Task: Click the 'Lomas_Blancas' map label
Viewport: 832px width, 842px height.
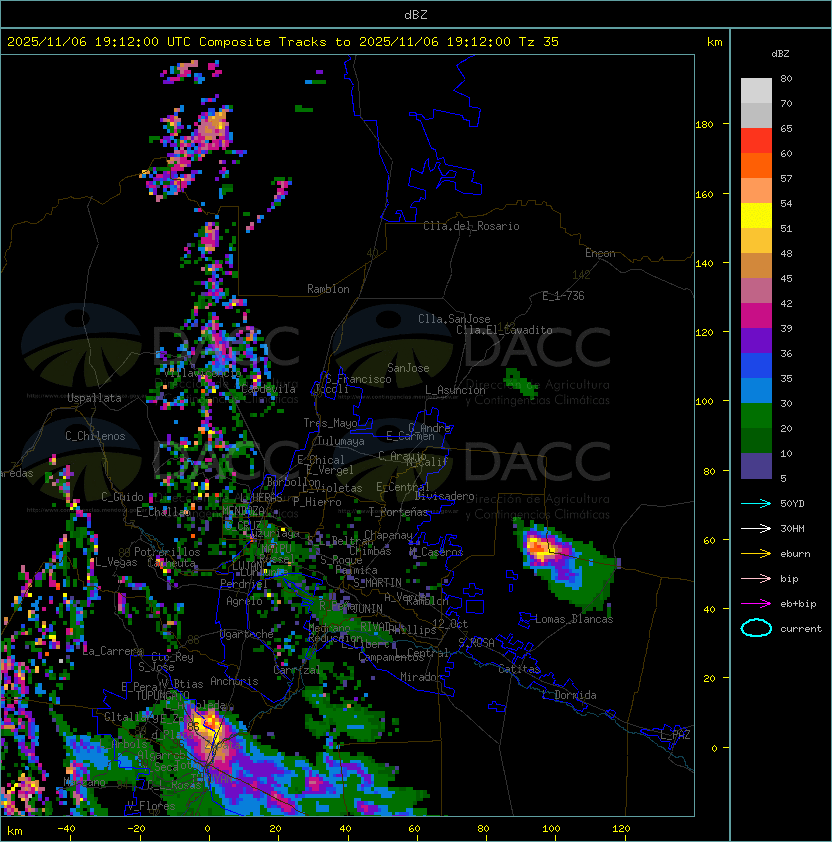Action: click(x=574, y=619)
